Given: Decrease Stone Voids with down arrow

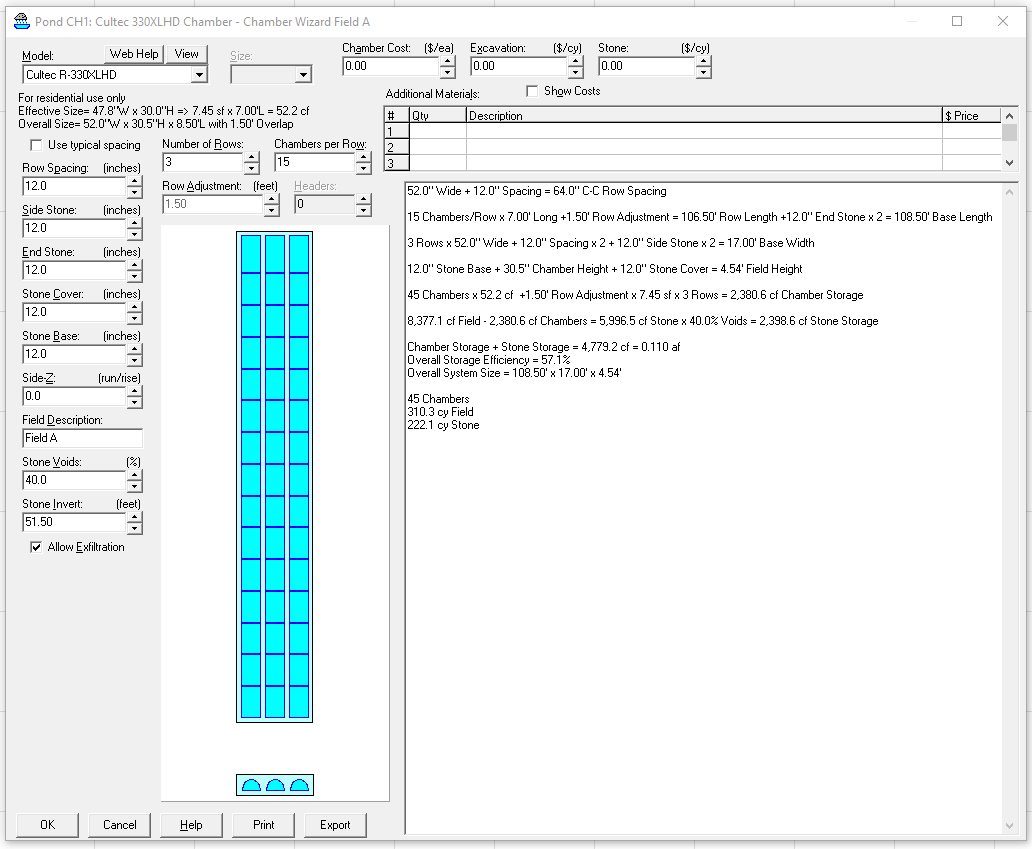Looking at the screenshot, I should [x=134, y=486].
